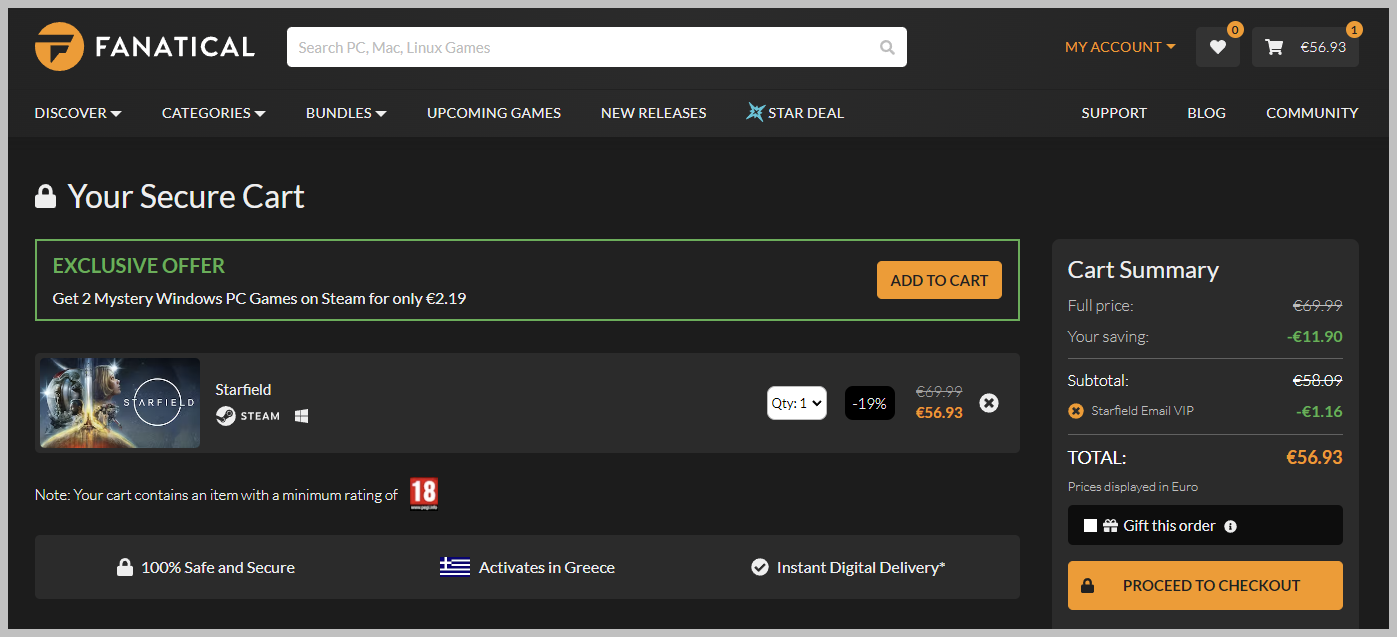The height and width of the screenshot is (637, 1397).
Task: Focus the search games input field
Action: [x=583, y=47]
